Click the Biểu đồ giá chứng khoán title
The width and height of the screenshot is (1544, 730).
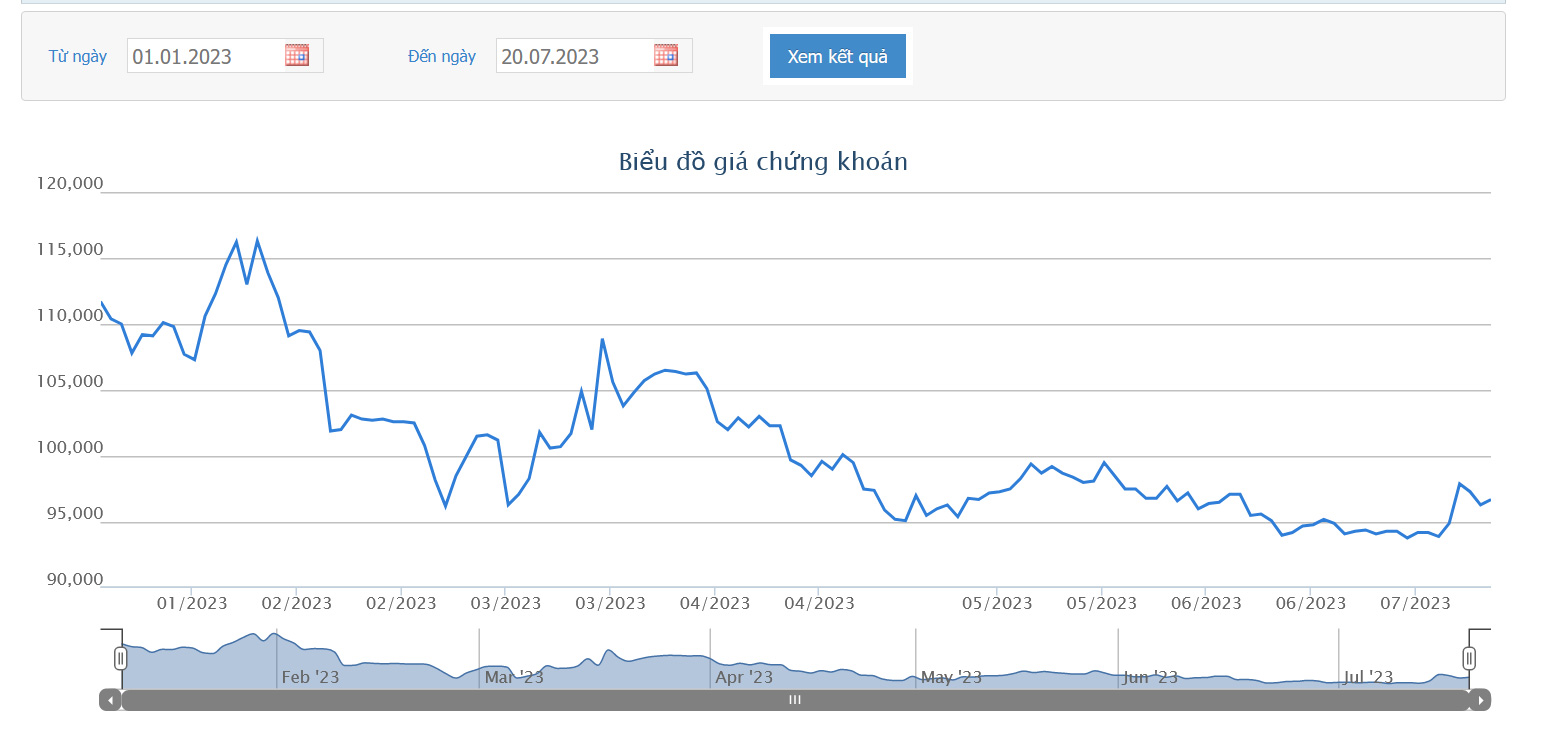[x=763, y=162]
